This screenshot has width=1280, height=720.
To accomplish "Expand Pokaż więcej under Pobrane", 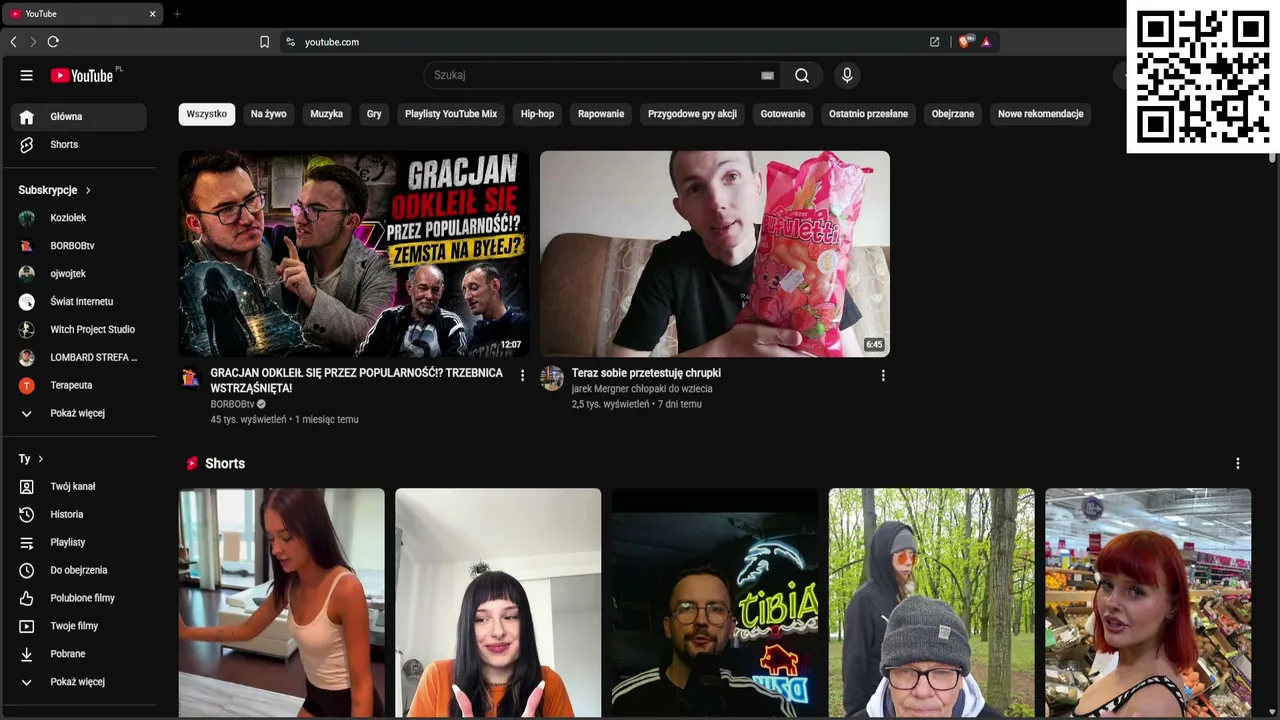I will point(78,682).
